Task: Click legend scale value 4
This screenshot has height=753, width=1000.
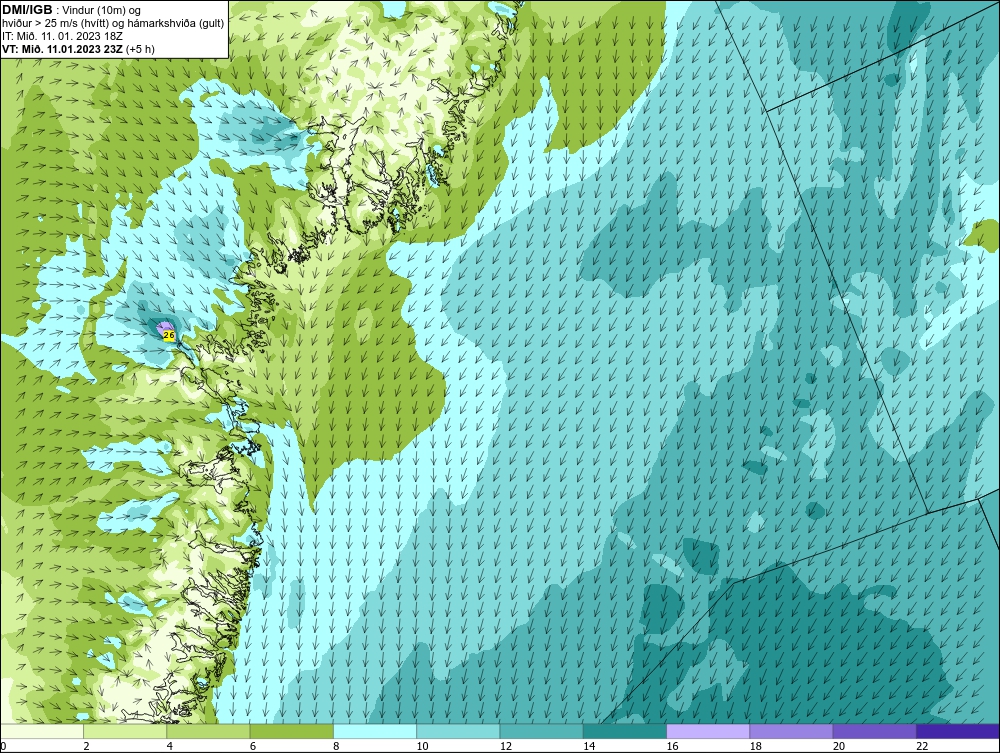Action: tap(170, 746)
